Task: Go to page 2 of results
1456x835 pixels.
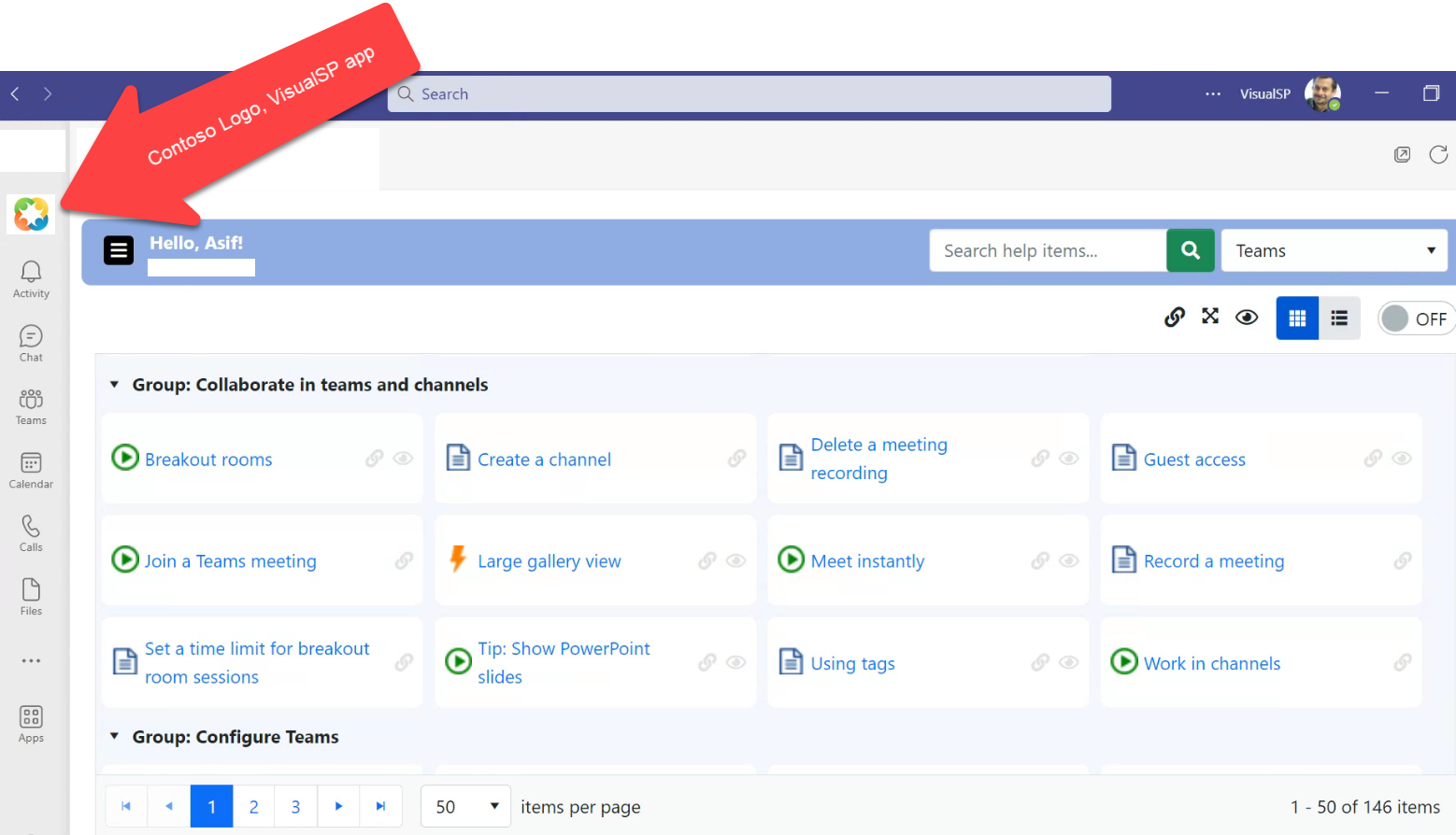Action: [253, 806]
